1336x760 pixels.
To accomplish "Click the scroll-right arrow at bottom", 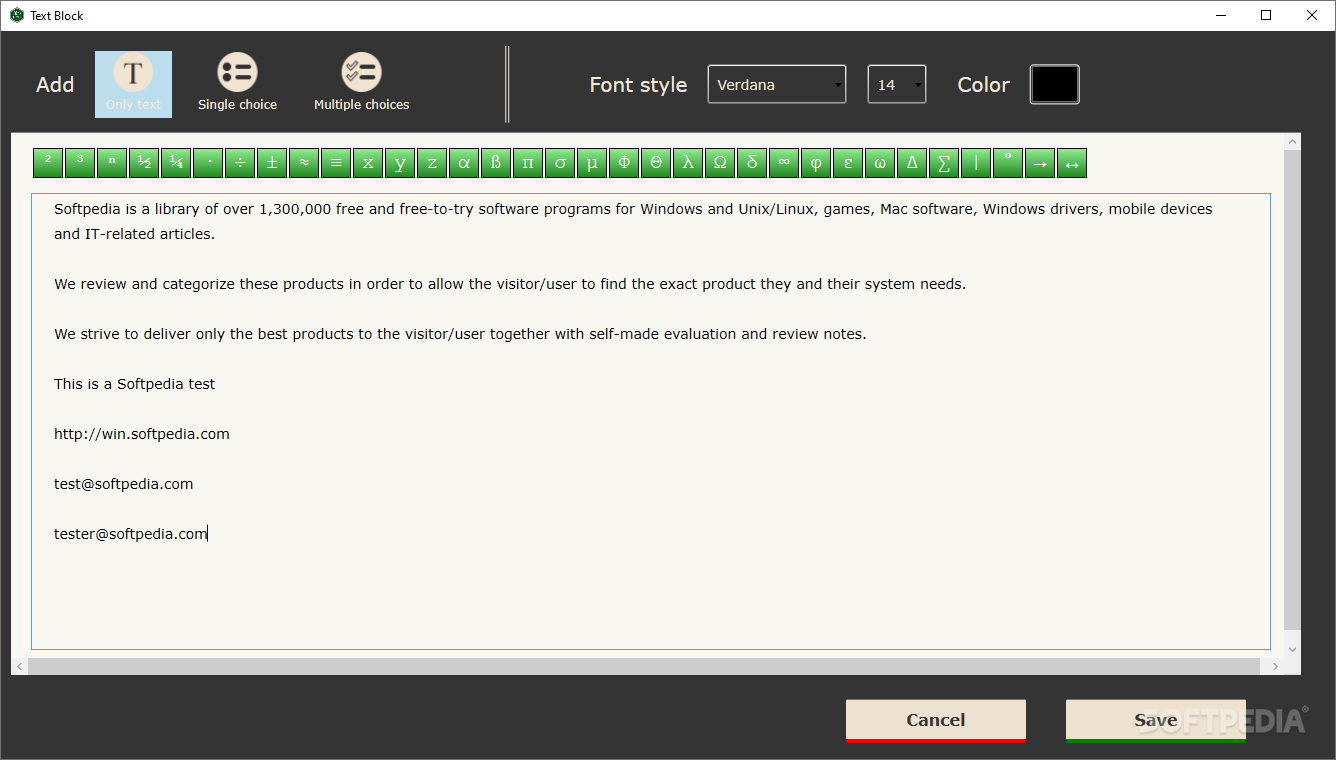I will pyautogui.click(x=1274, y=666).
